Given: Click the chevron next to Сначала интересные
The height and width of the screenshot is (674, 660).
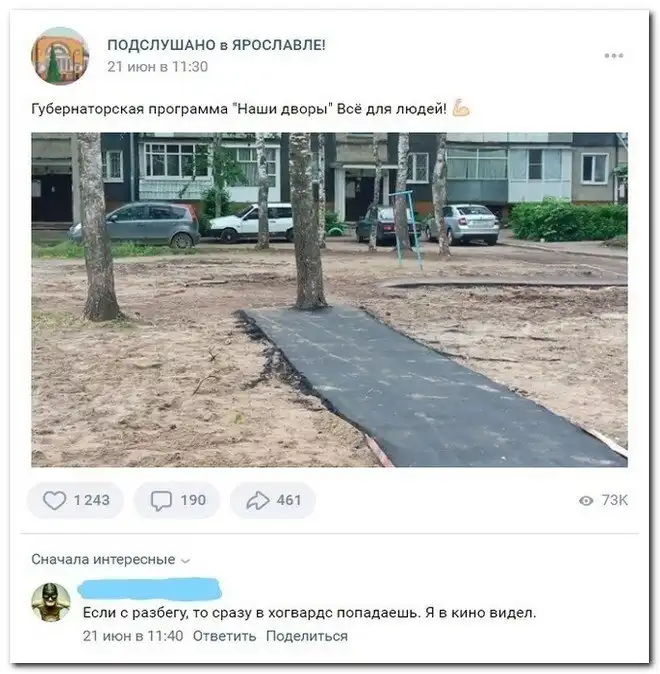Looking at the screenshot, I should click(x=186, y=561).
